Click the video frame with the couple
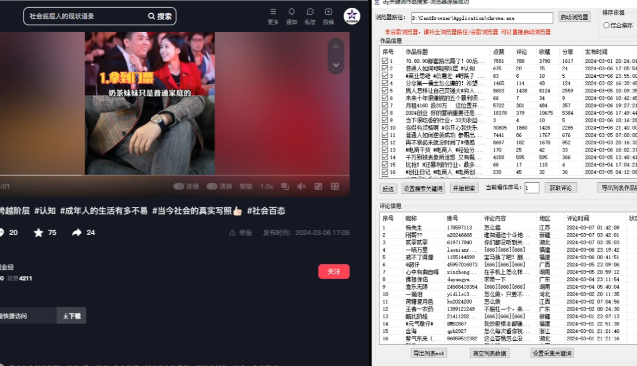The width and height of the screenshot is (637, 366). [150, 103]
